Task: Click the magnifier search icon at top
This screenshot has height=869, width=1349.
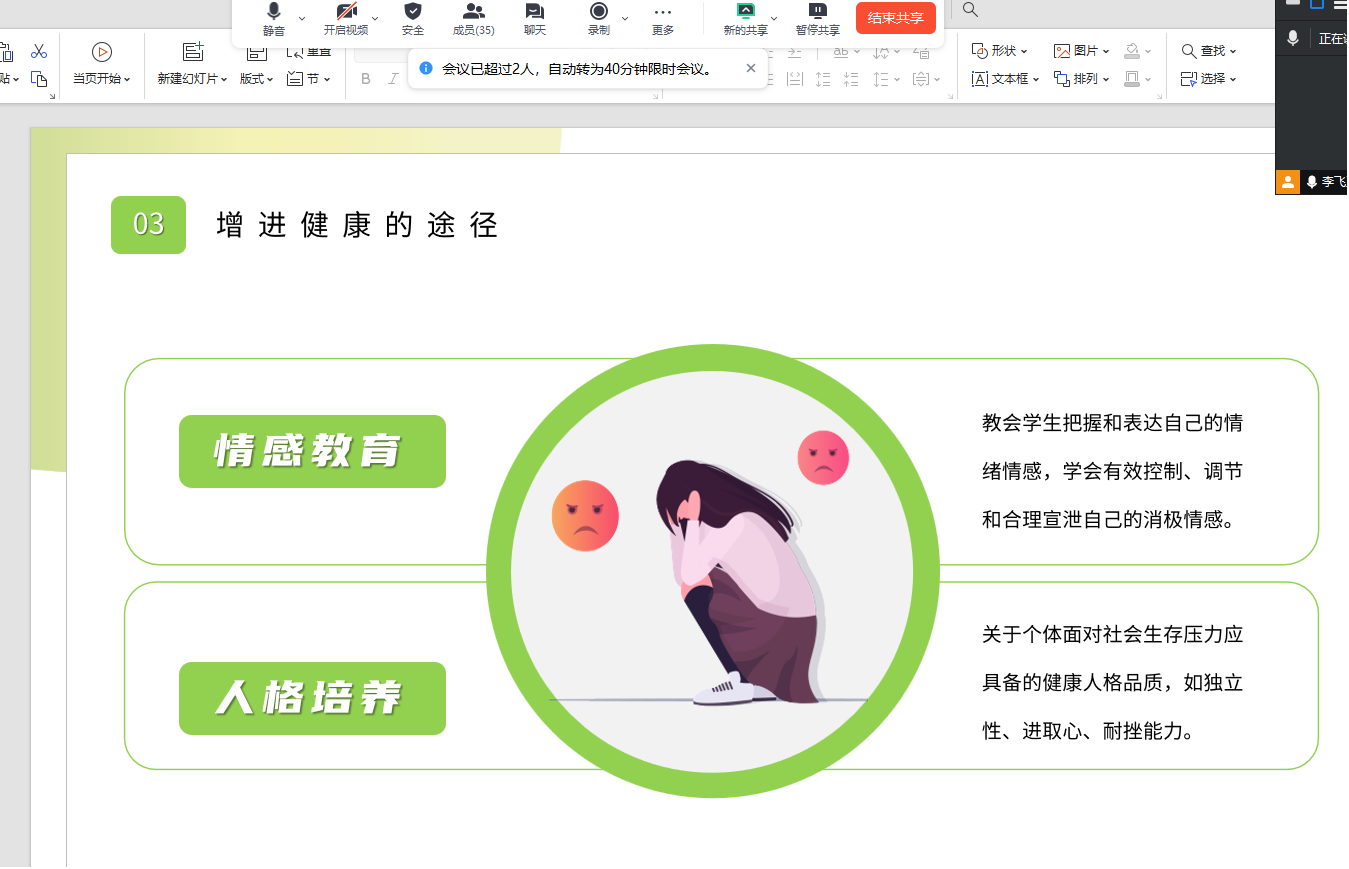Action: [970, 10]
